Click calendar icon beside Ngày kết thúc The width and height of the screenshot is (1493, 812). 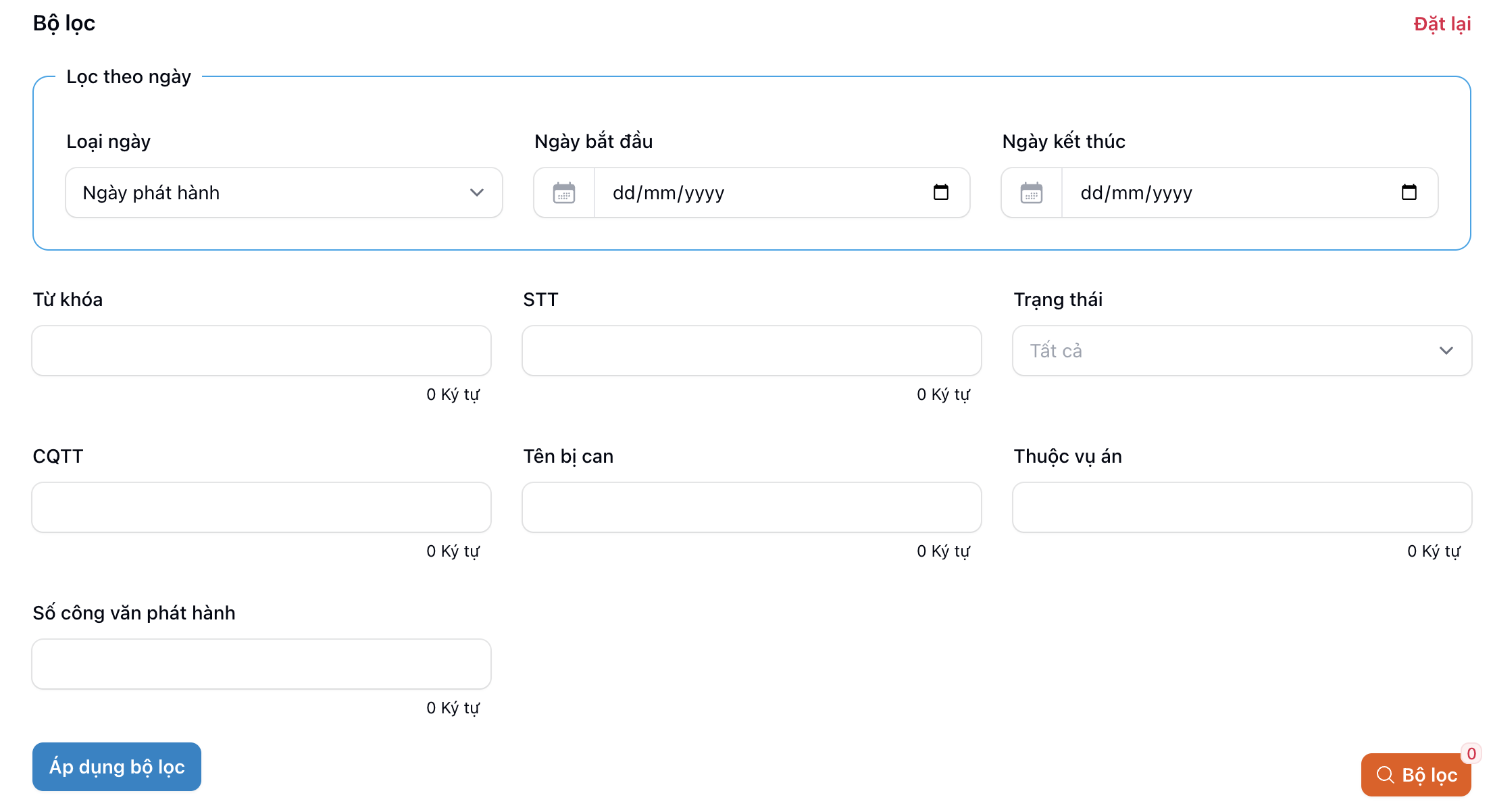(x=1031, y=193)
